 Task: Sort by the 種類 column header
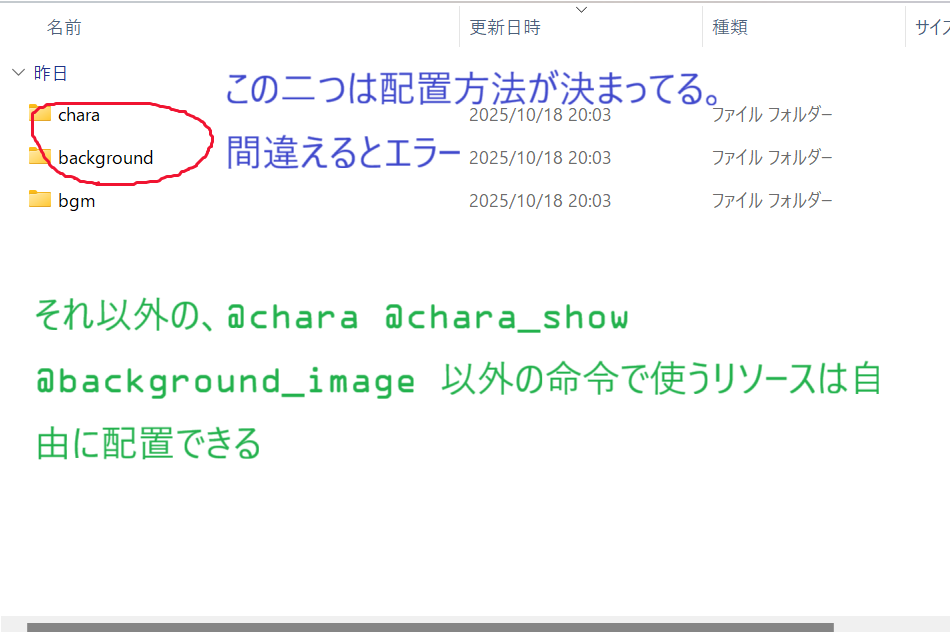728,28
